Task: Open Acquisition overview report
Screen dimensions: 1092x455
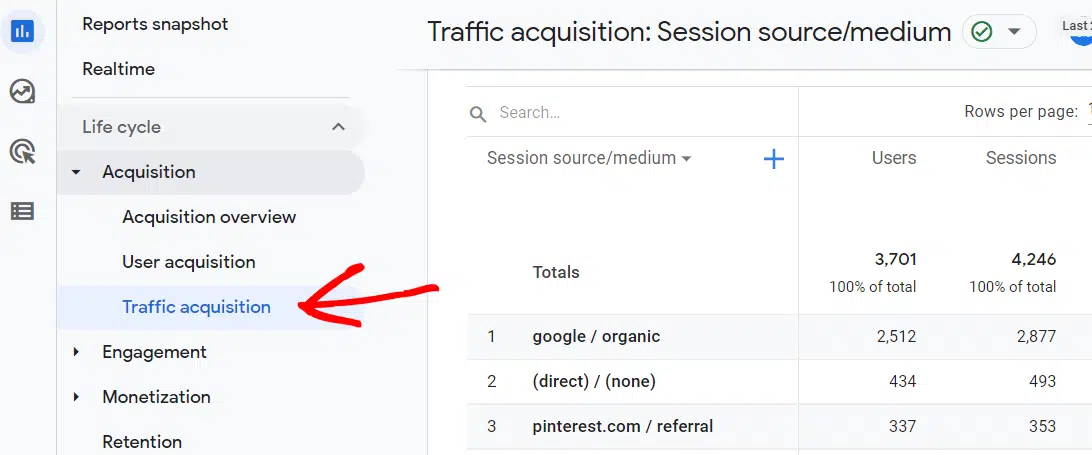Action: coord(209,217)
